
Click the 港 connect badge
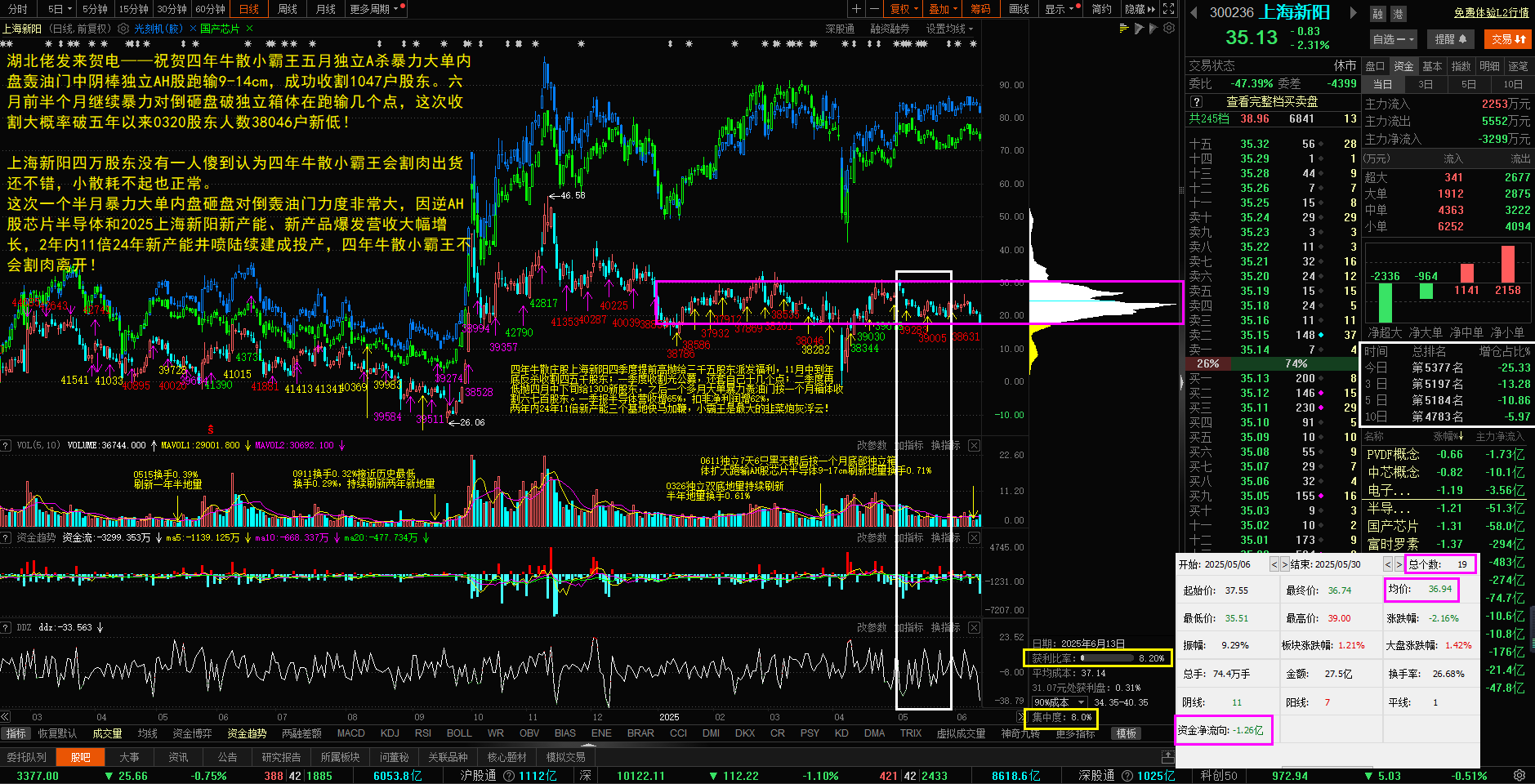coord(1398,14)
